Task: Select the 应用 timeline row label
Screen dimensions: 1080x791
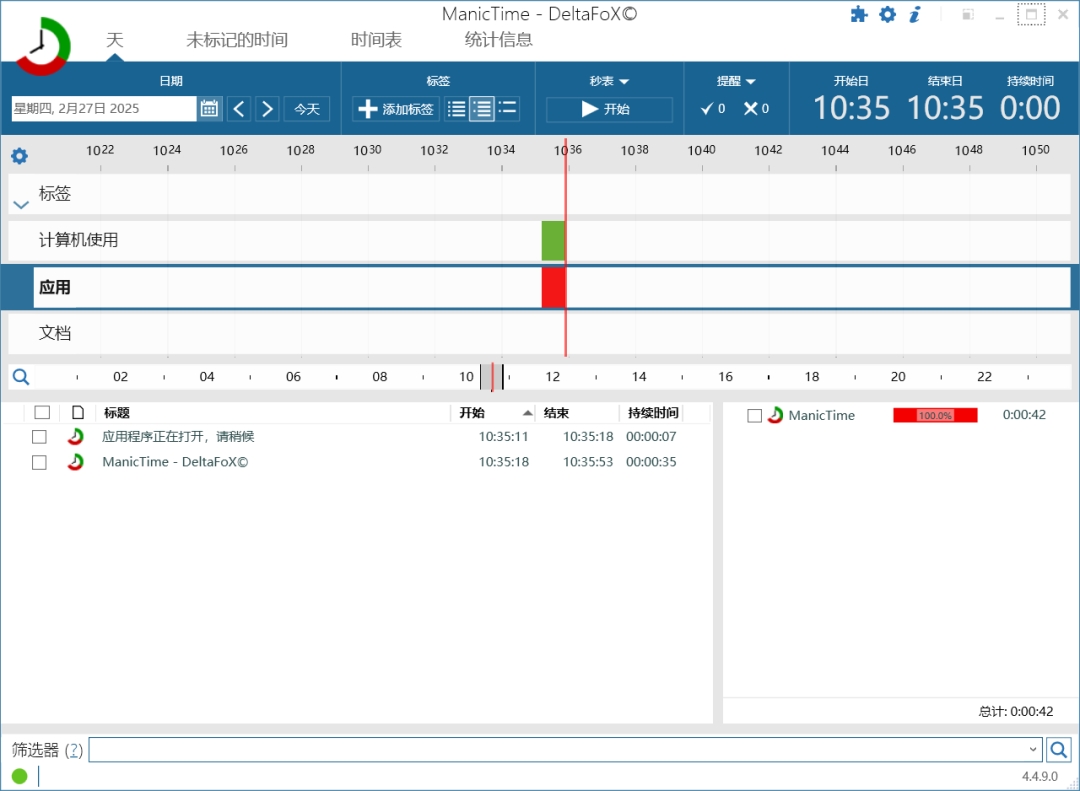Action: (x=54, y=287)
